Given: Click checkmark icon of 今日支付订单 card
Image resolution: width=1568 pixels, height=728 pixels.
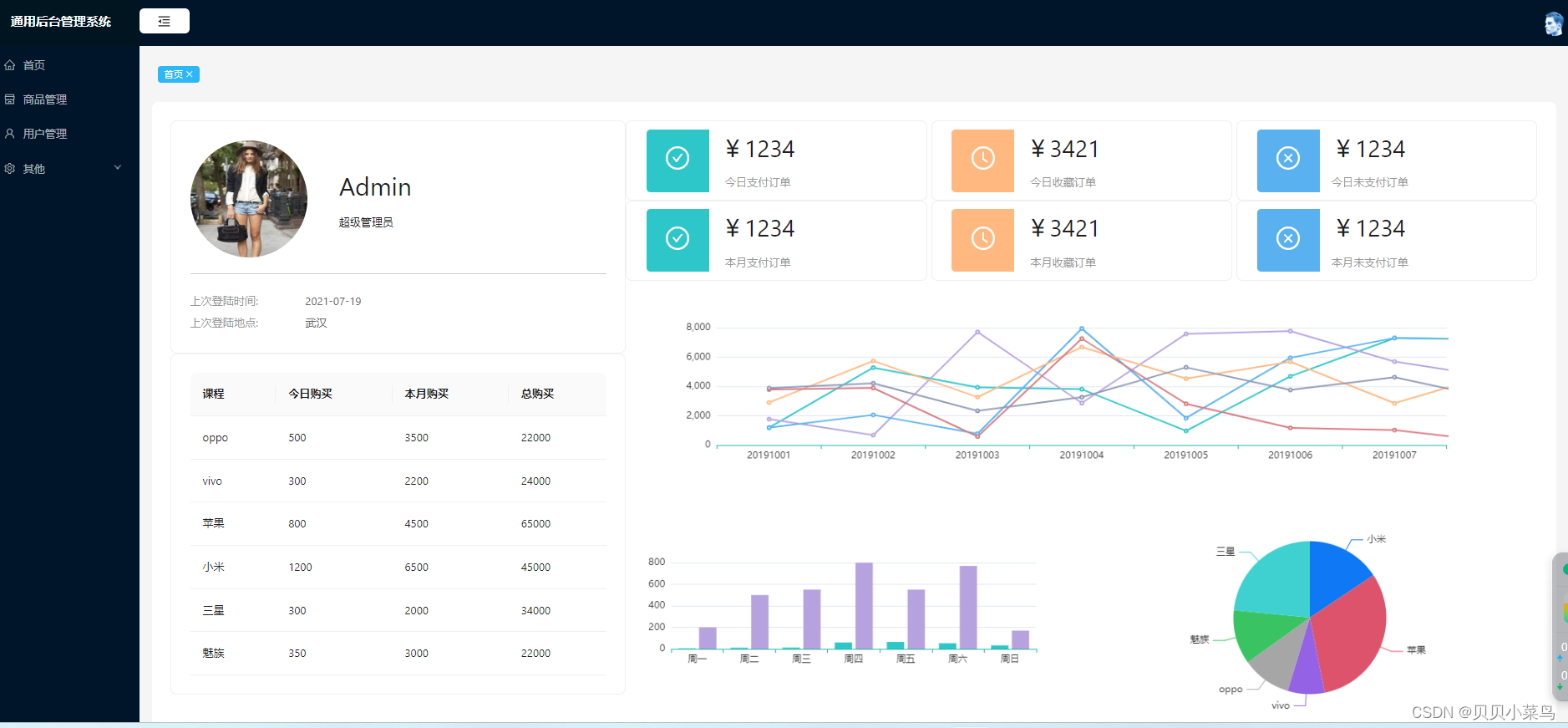Looking at the screenshot, I should [677, 158].
